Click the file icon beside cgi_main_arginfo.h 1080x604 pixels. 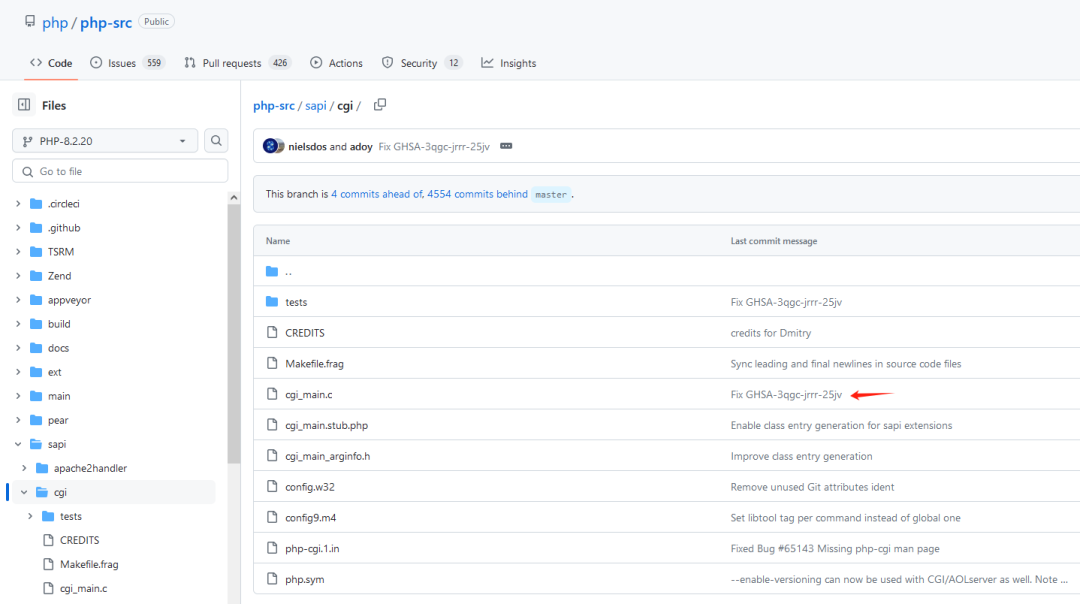click(272, 455)
